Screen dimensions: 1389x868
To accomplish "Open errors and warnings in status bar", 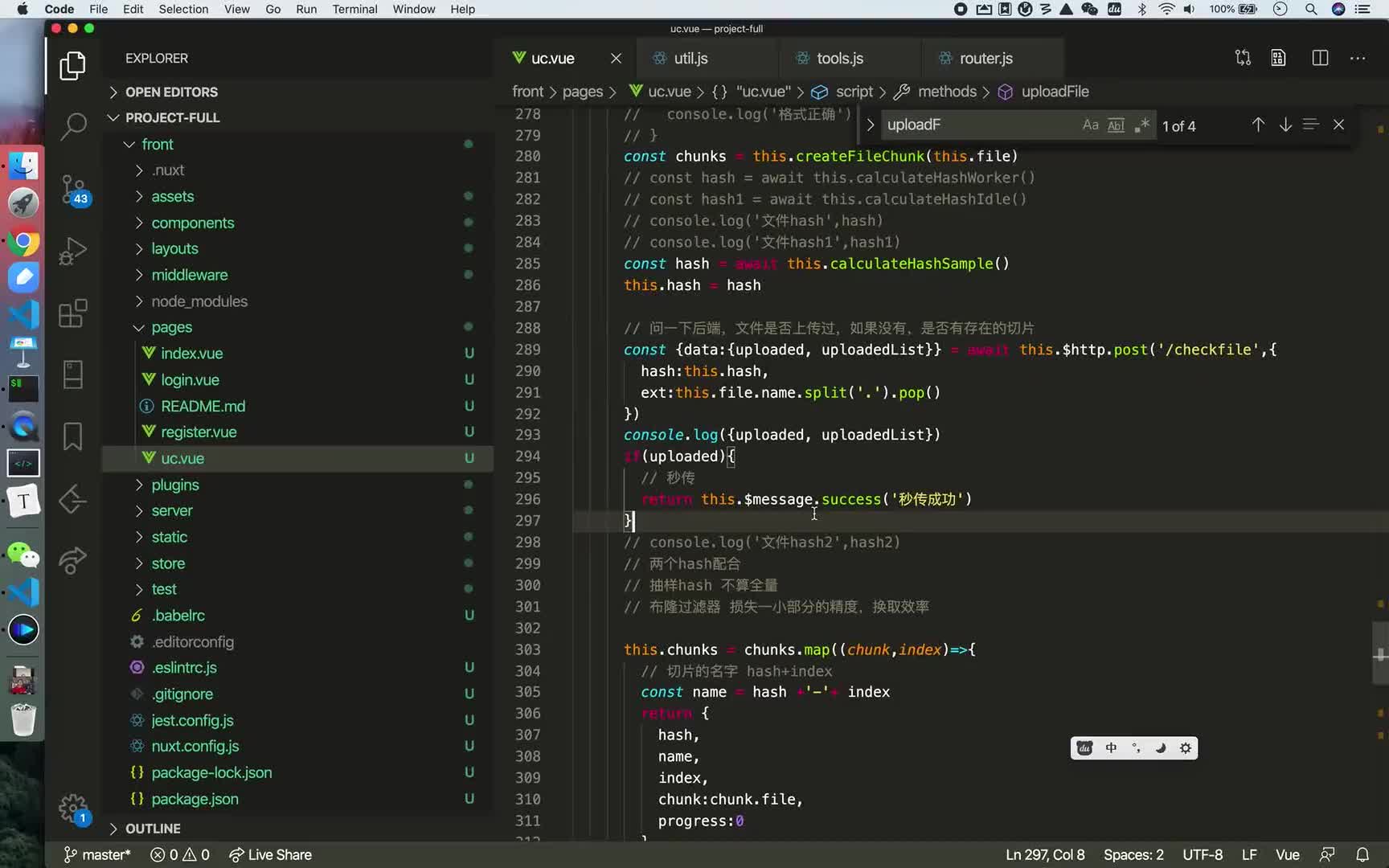I will 180,854.
